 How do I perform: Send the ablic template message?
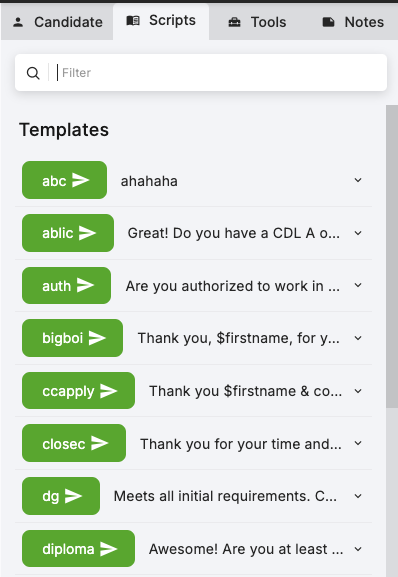tap(68, 233)
